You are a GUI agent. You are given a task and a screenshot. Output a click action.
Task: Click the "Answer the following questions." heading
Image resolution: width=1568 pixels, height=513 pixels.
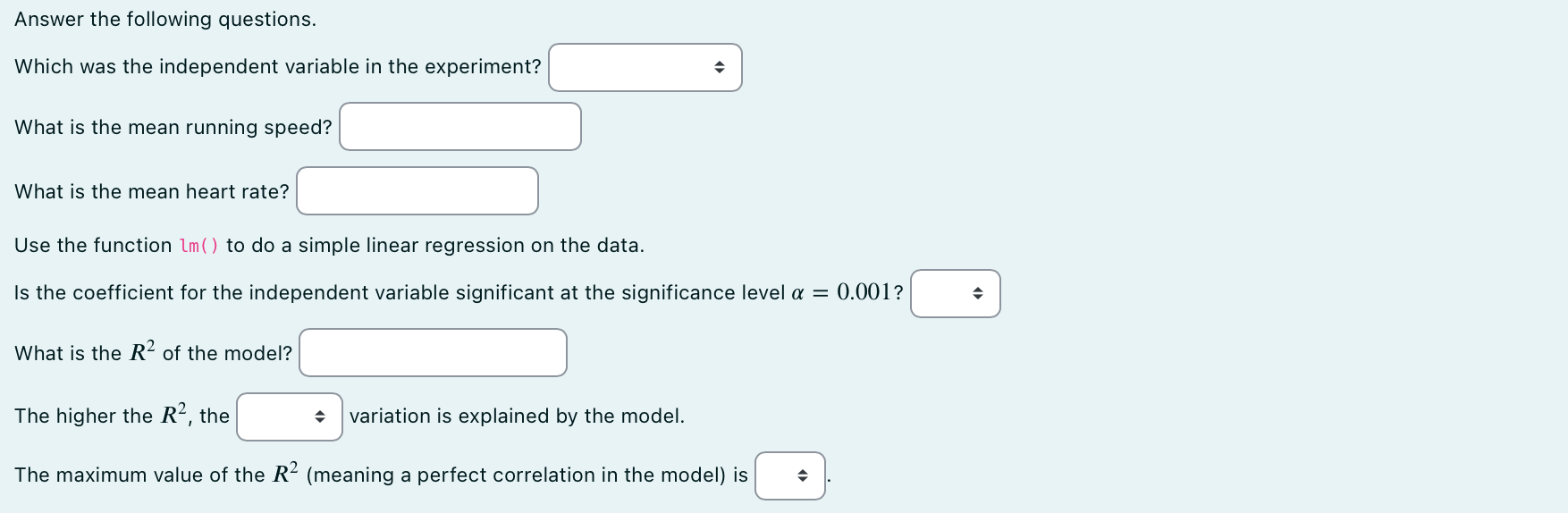click(165, 19)
